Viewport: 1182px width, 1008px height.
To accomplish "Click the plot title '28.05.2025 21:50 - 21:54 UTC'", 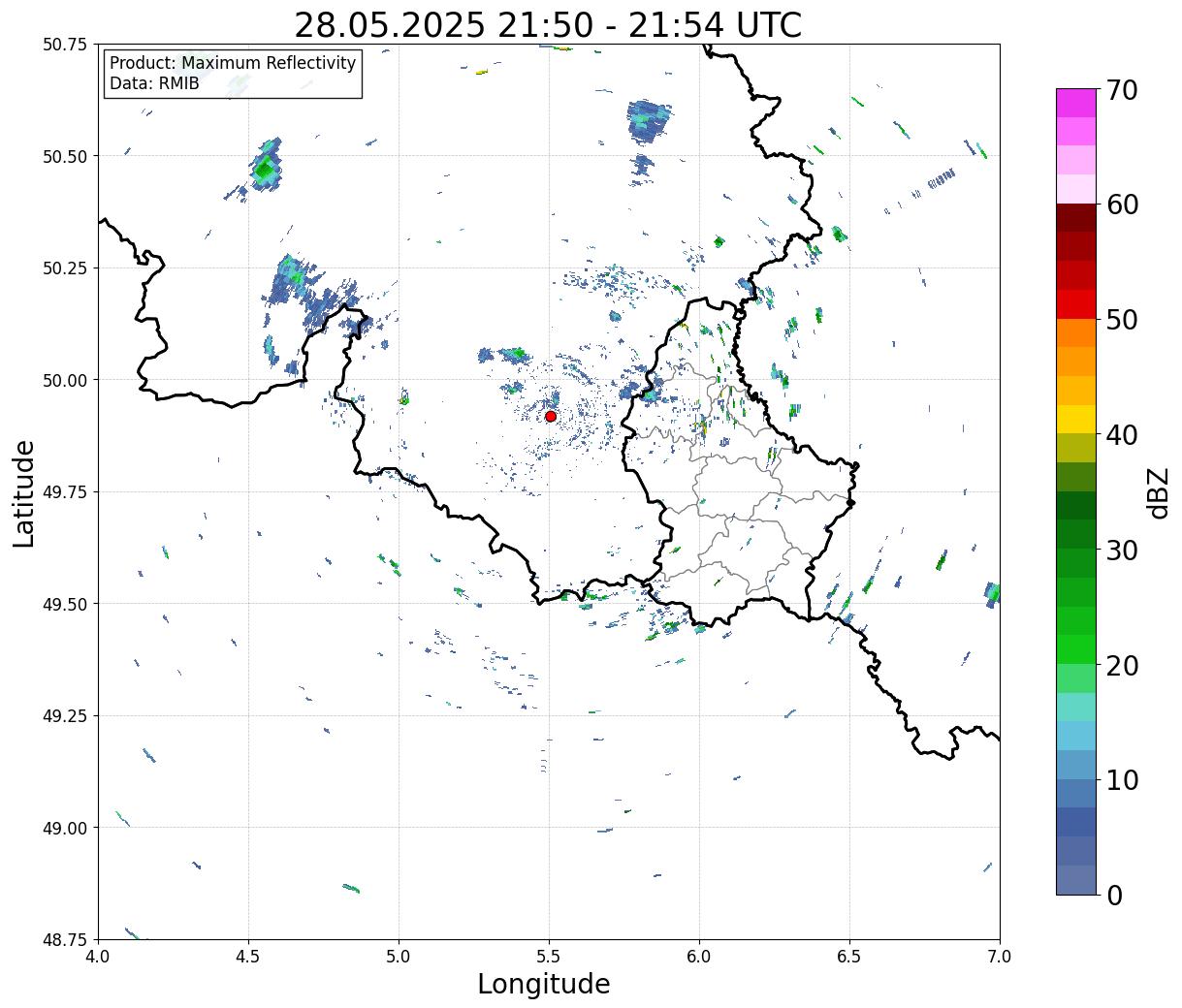I will 548,24.
